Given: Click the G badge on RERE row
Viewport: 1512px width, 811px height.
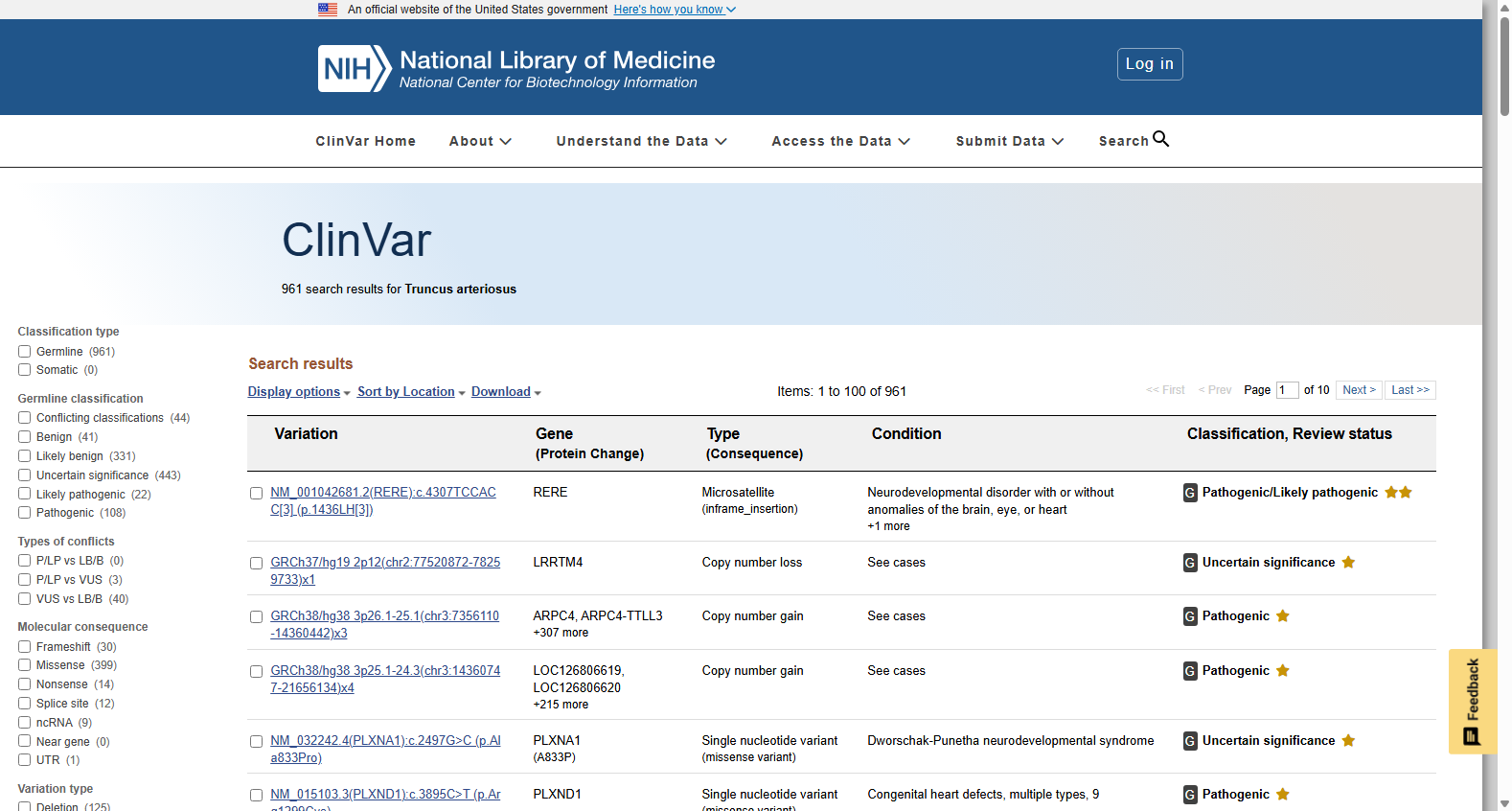Looking at the screenshot, I should pyautogui.click(x=1190, y=493).
